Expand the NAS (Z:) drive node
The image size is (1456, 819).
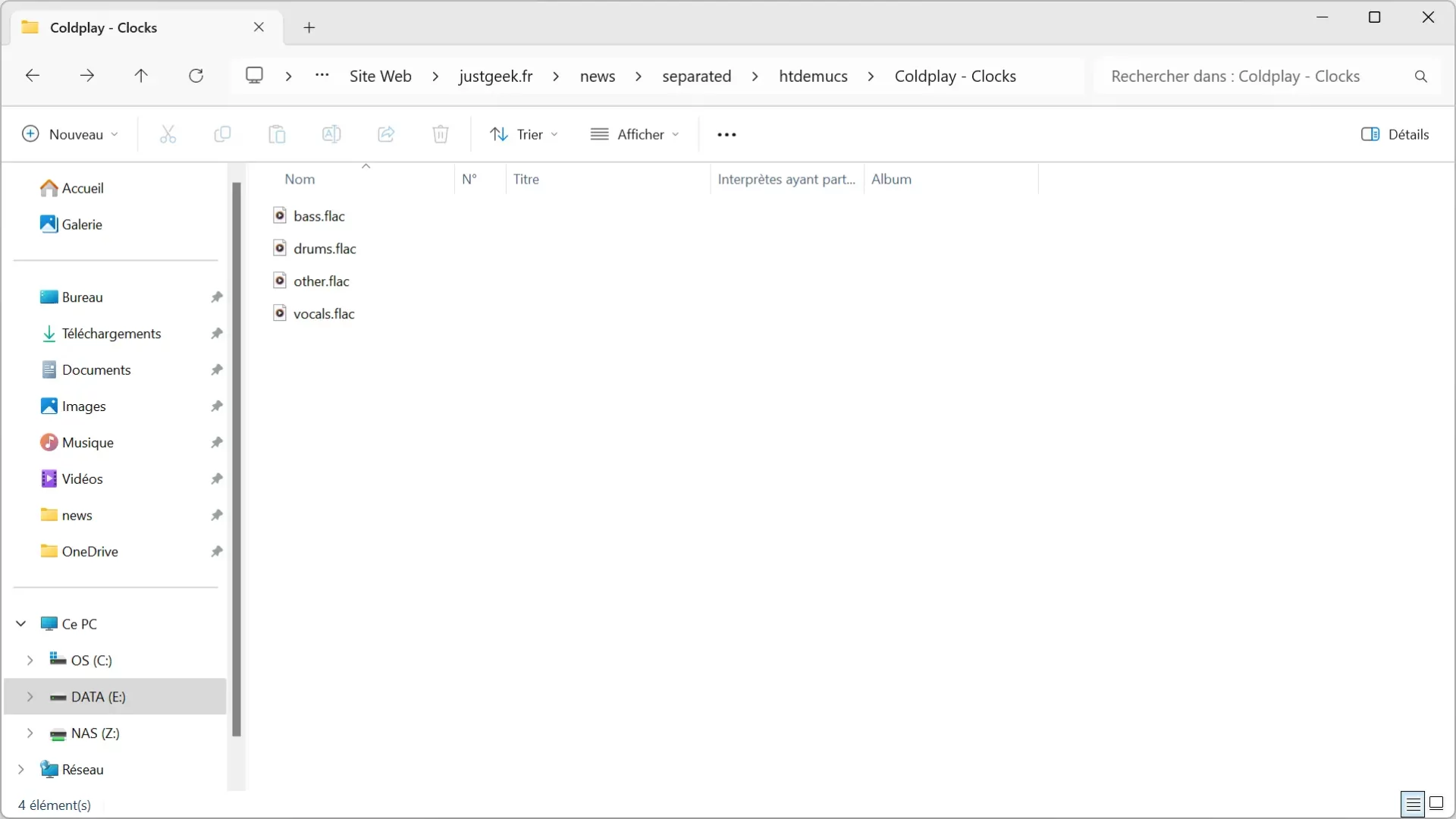pos(30,733)
